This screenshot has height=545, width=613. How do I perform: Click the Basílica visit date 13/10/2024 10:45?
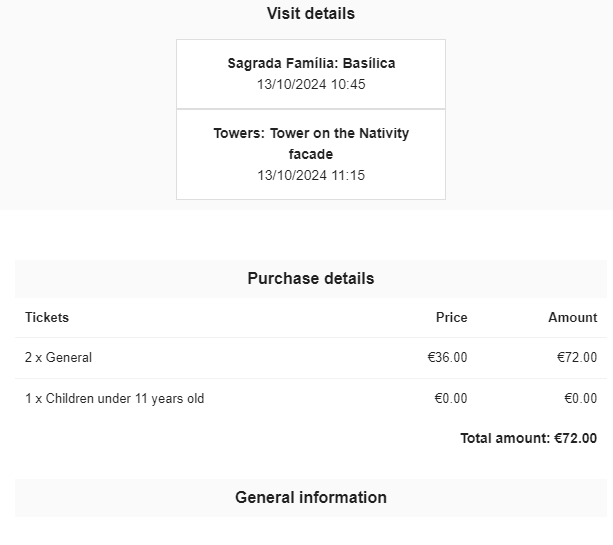click(x=311, y=85)
